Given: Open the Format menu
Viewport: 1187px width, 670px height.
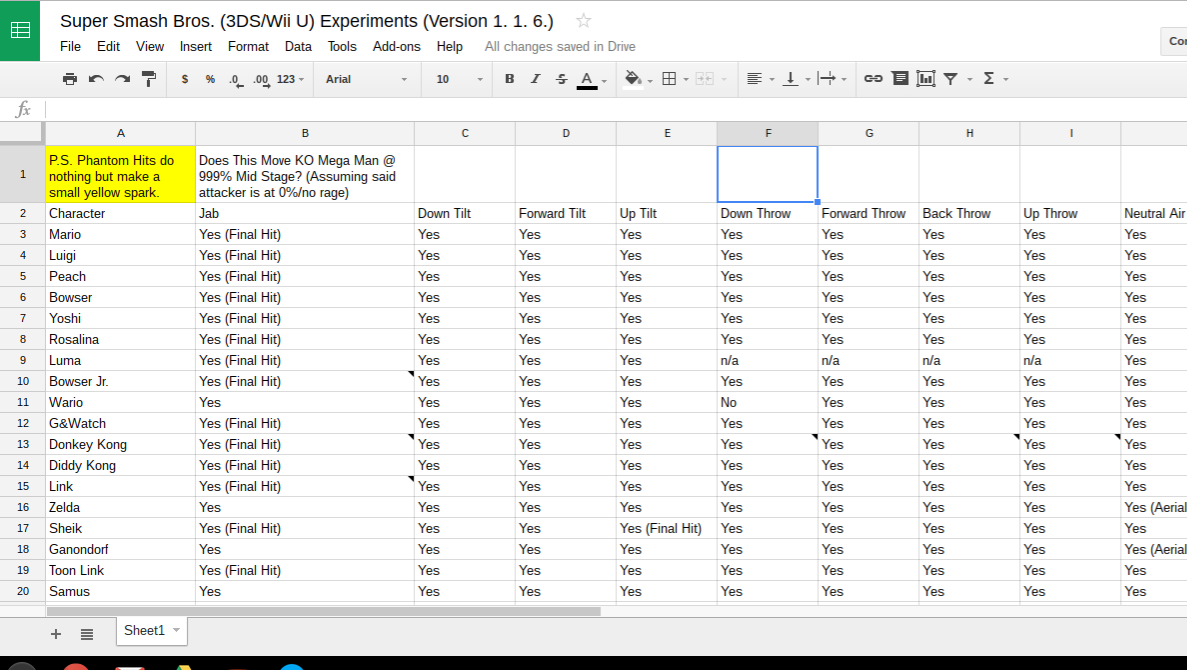Looking at the screenshot, I should point(248,46).
